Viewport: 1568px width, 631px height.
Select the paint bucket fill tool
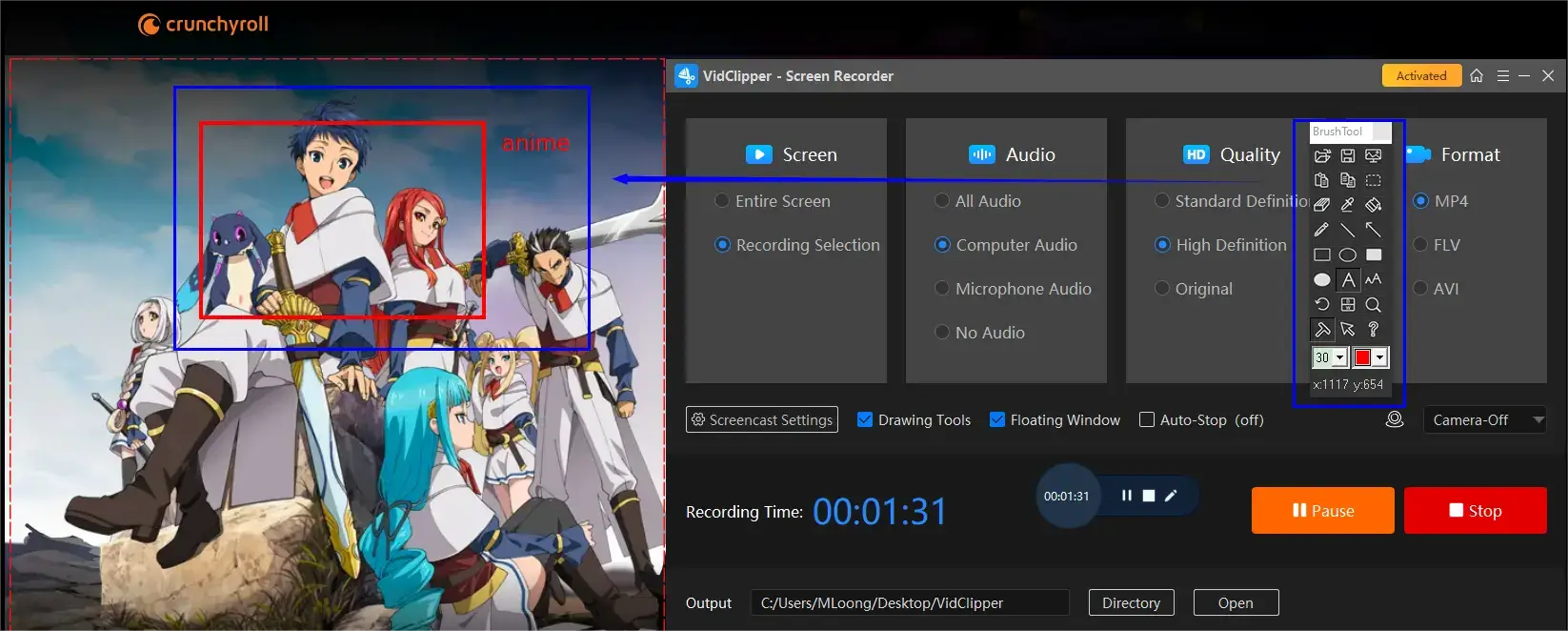1373,205
